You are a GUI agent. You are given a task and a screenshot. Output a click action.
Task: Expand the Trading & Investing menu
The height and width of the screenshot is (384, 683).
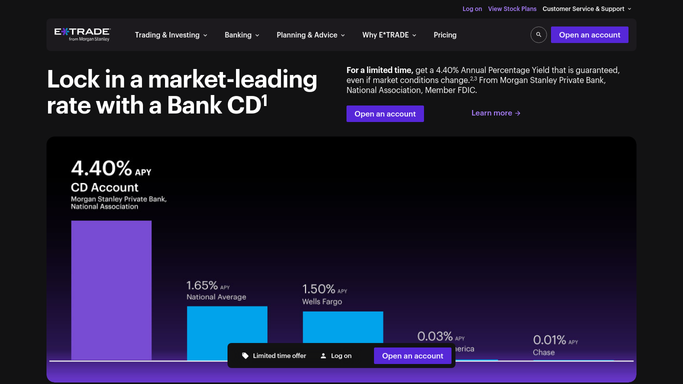tap(171, 35)
